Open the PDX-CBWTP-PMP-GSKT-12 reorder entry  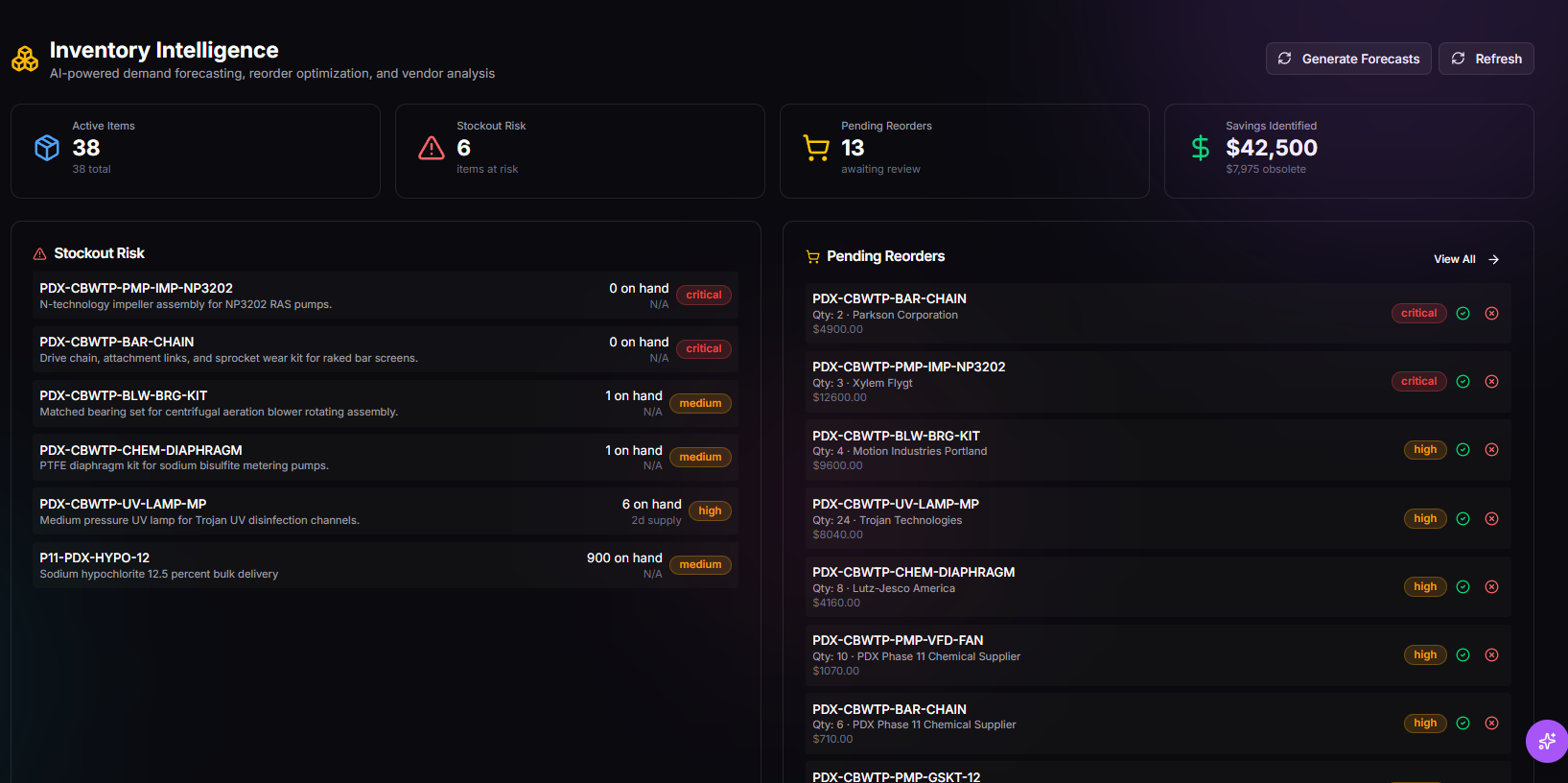click(1158, 773)
